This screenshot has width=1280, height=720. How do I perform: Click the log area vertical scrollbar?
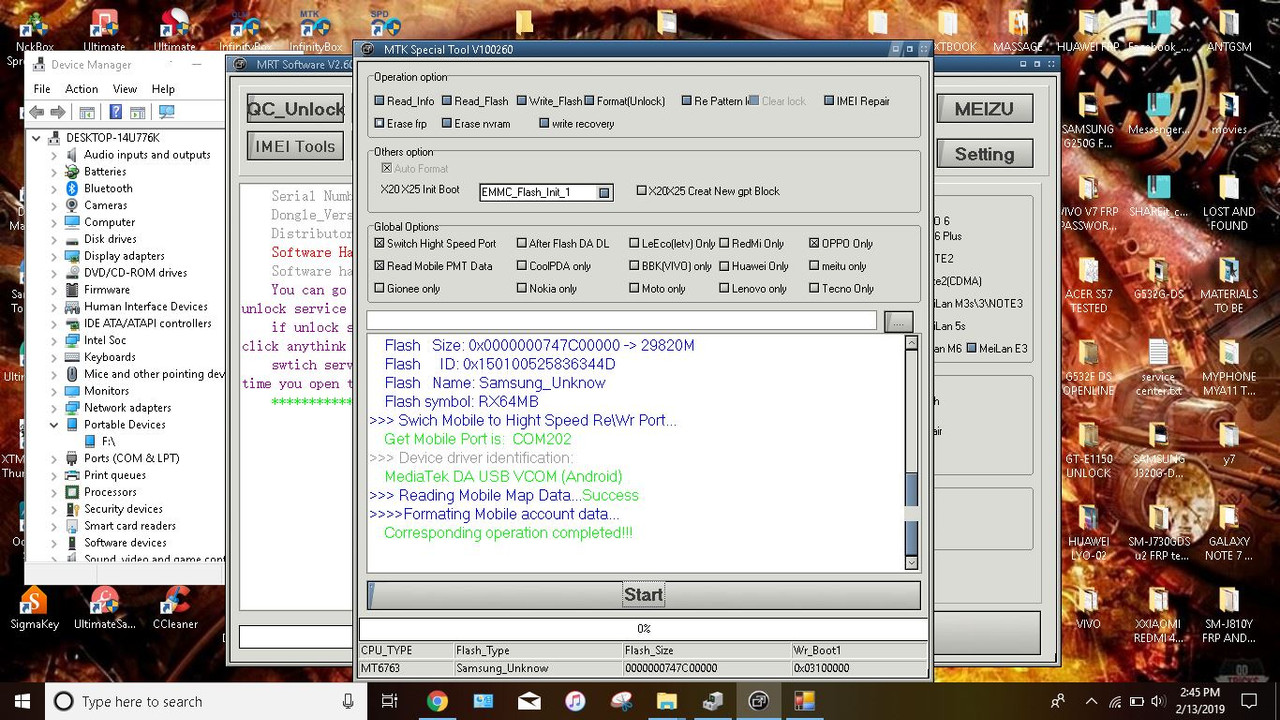(x=911, y=452)
